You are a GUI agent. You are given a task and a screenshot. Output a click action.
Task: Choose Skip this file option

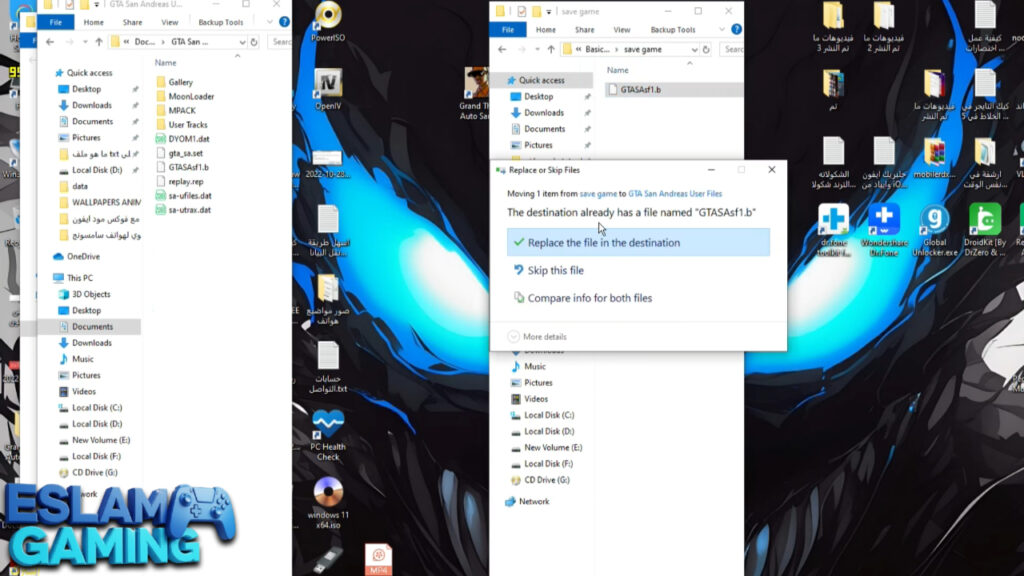555,270
